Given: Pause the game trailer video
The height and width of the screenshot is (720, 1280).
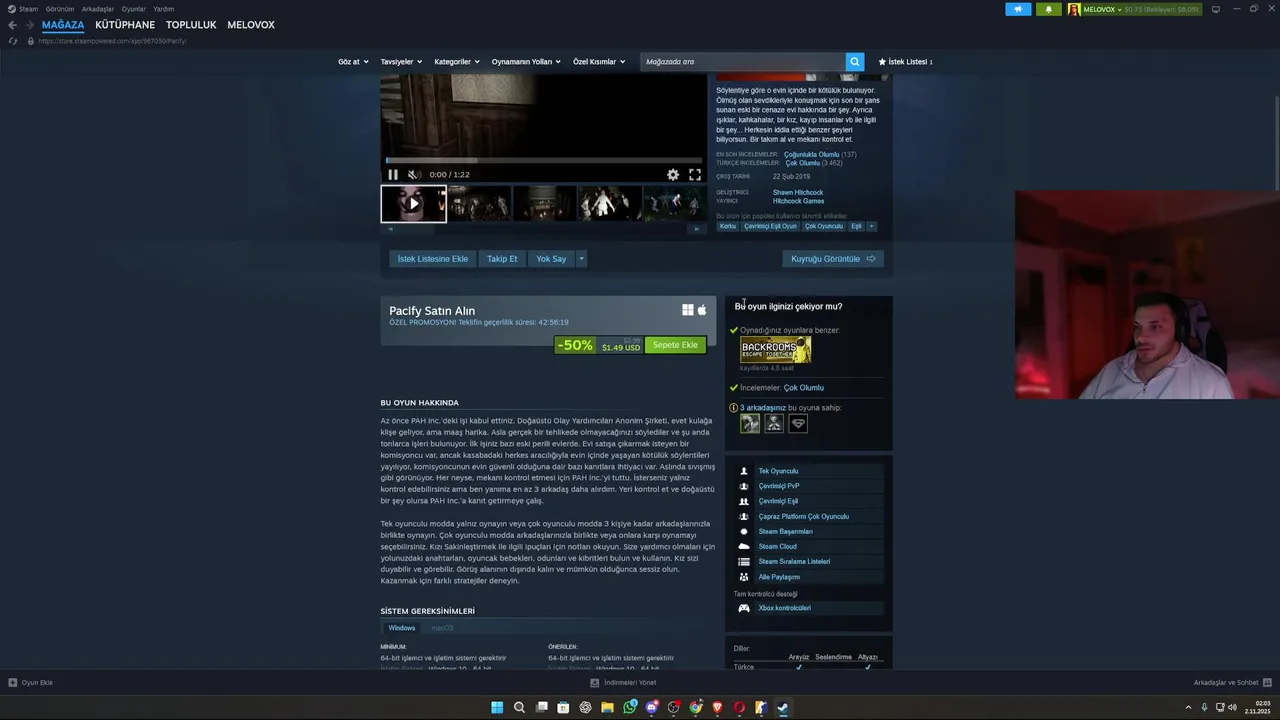Looking at the screenshot, I should point(393,174).
